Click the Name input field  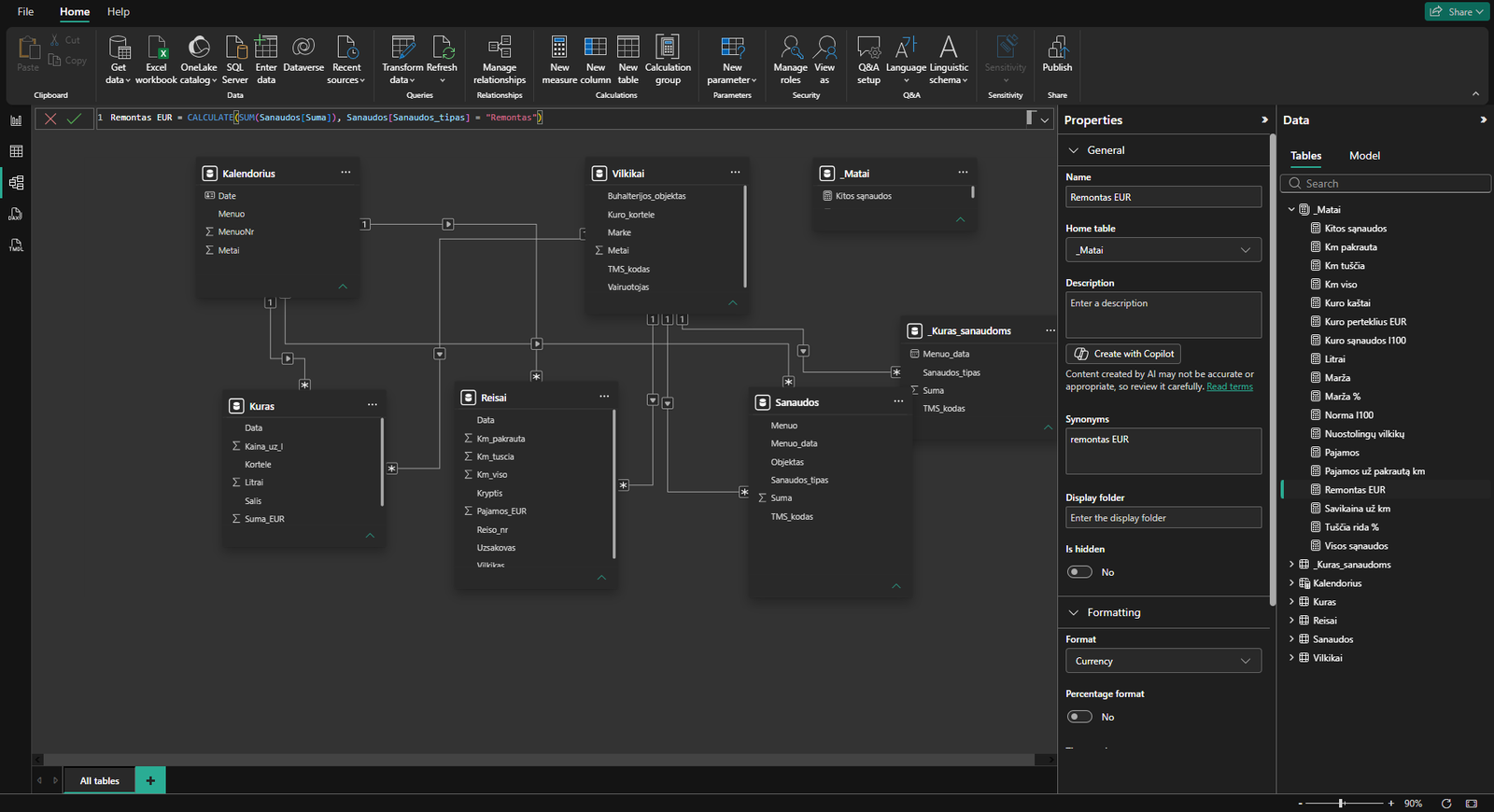tap(1163, 197)
